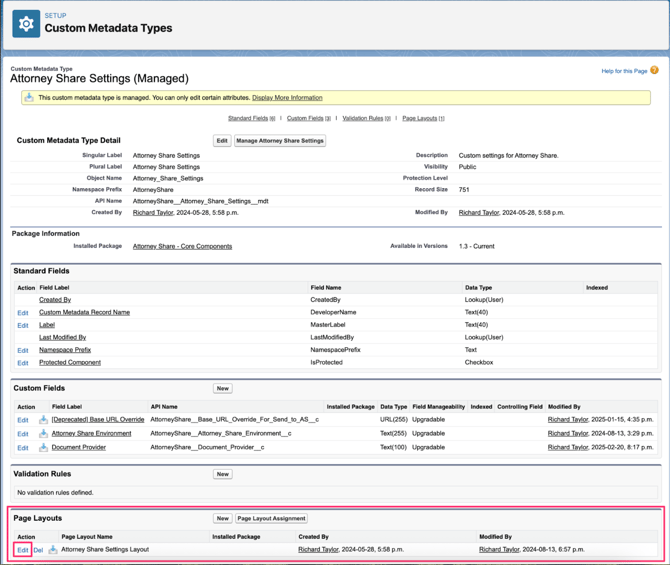Click managed package icon in yellow banner
Viewport: 670px width, 565px height.
(29, 98)
